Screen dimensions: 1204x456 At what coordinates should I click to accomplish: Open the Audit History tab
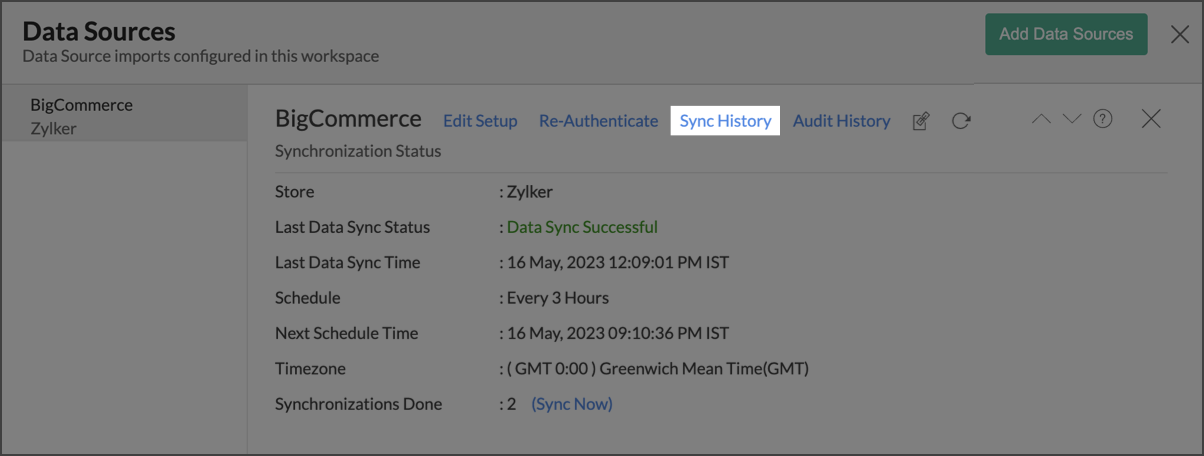(841, 121)
